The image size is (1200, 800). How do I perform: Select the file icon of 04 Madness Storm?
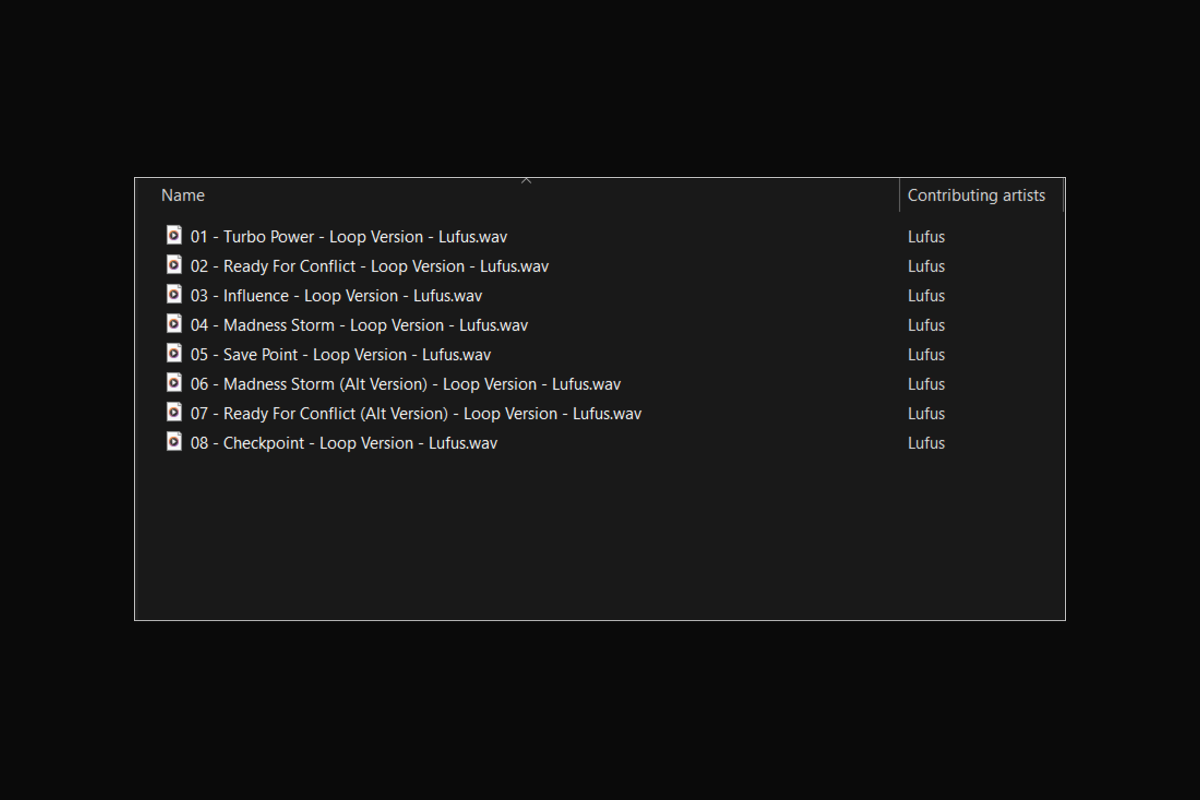coord(174,324)
